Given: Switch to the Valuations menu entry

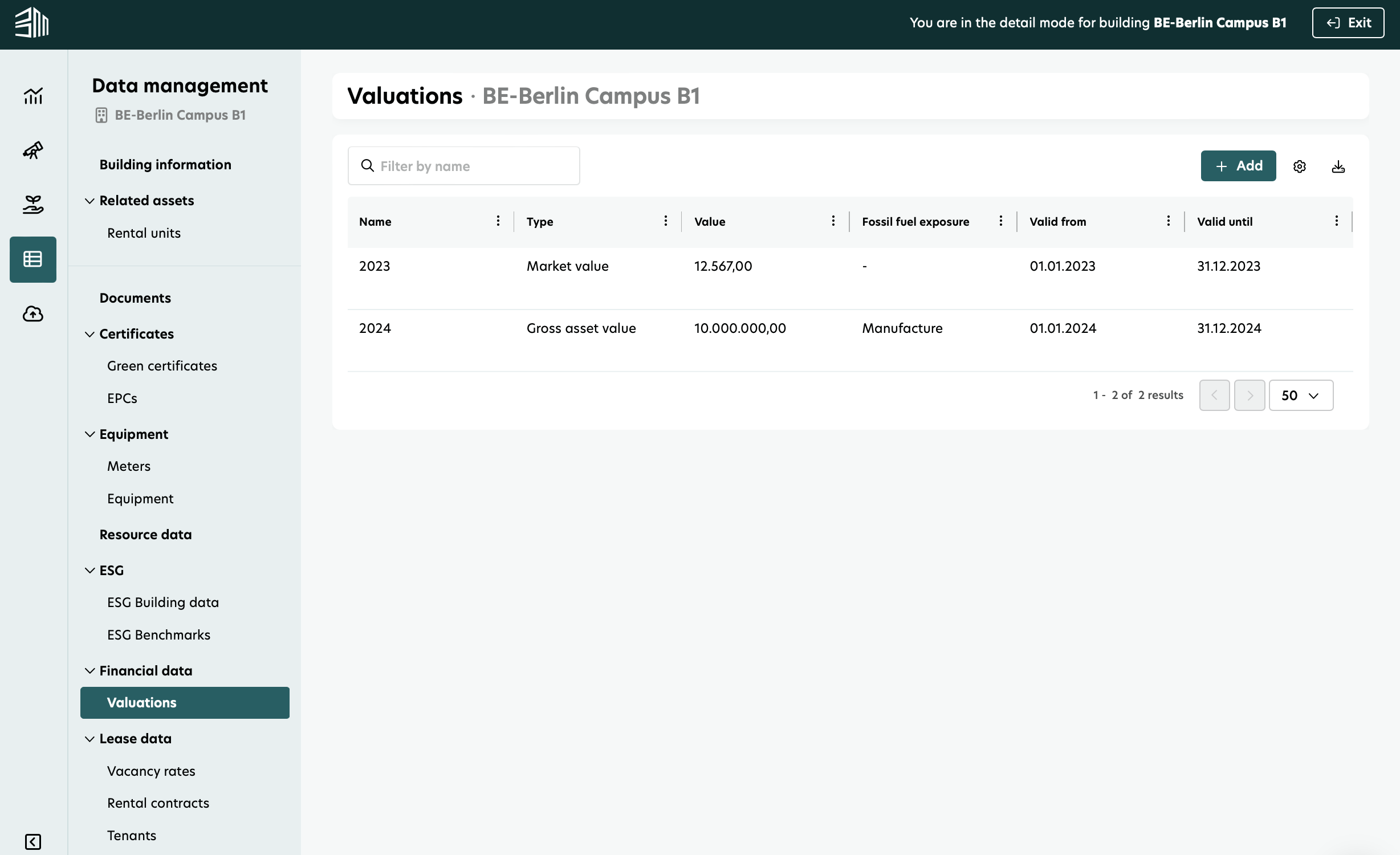Looking at the screenshot, I should [x=141, y=702].
